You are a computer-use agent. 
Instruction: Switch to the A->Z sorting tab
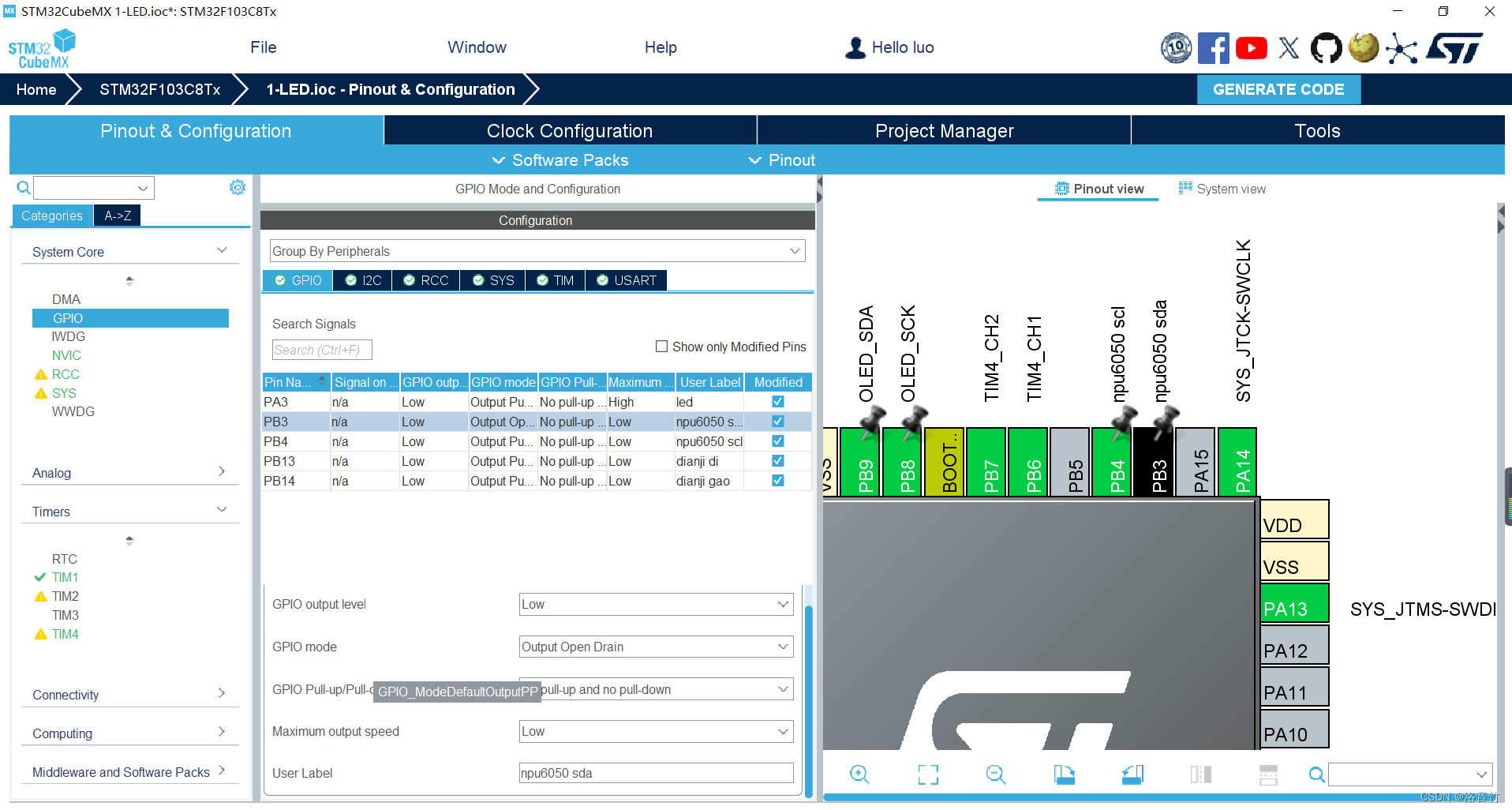(118, 216)
